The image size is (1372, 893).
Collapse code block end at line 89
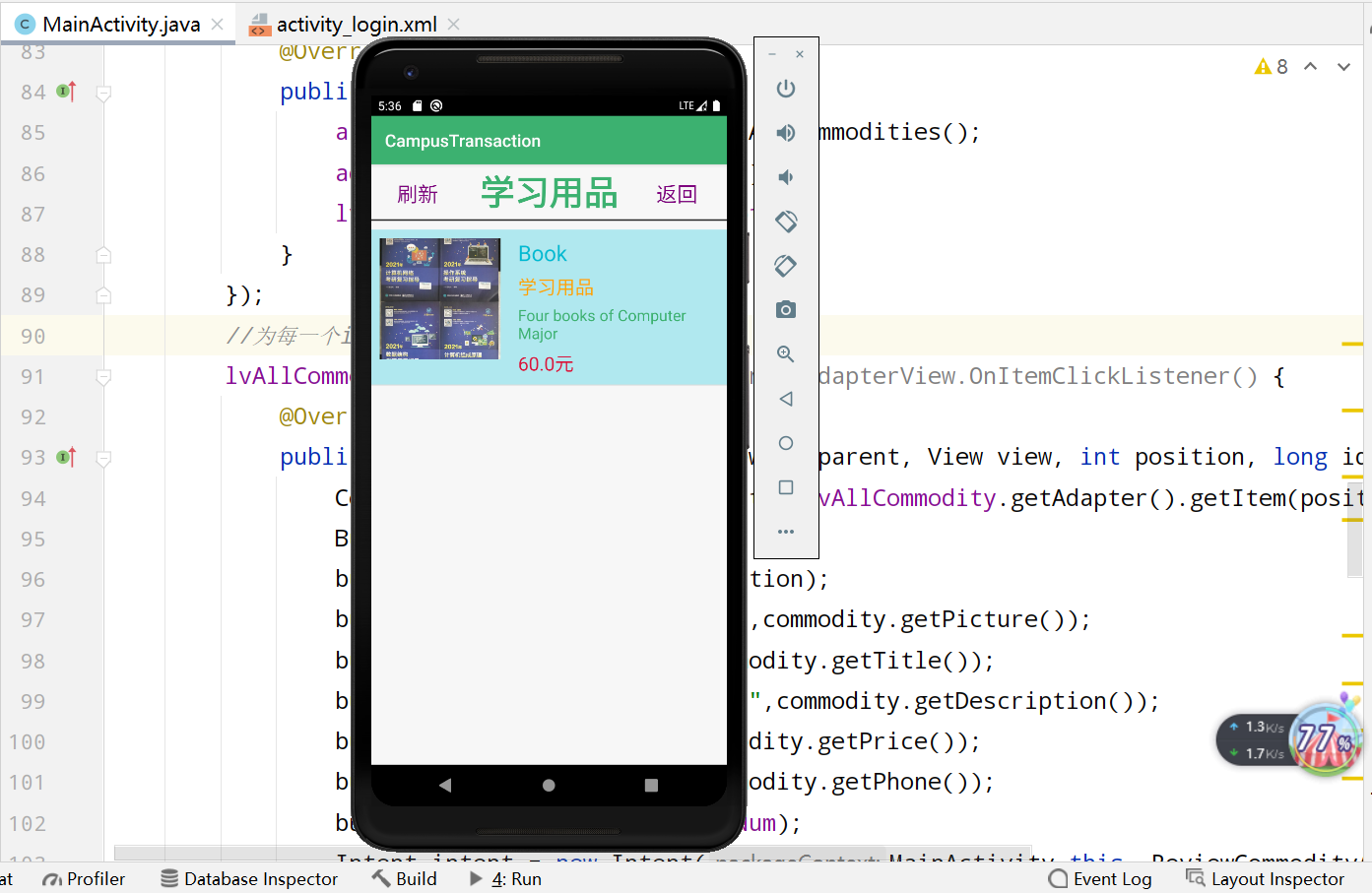(103, 295)
